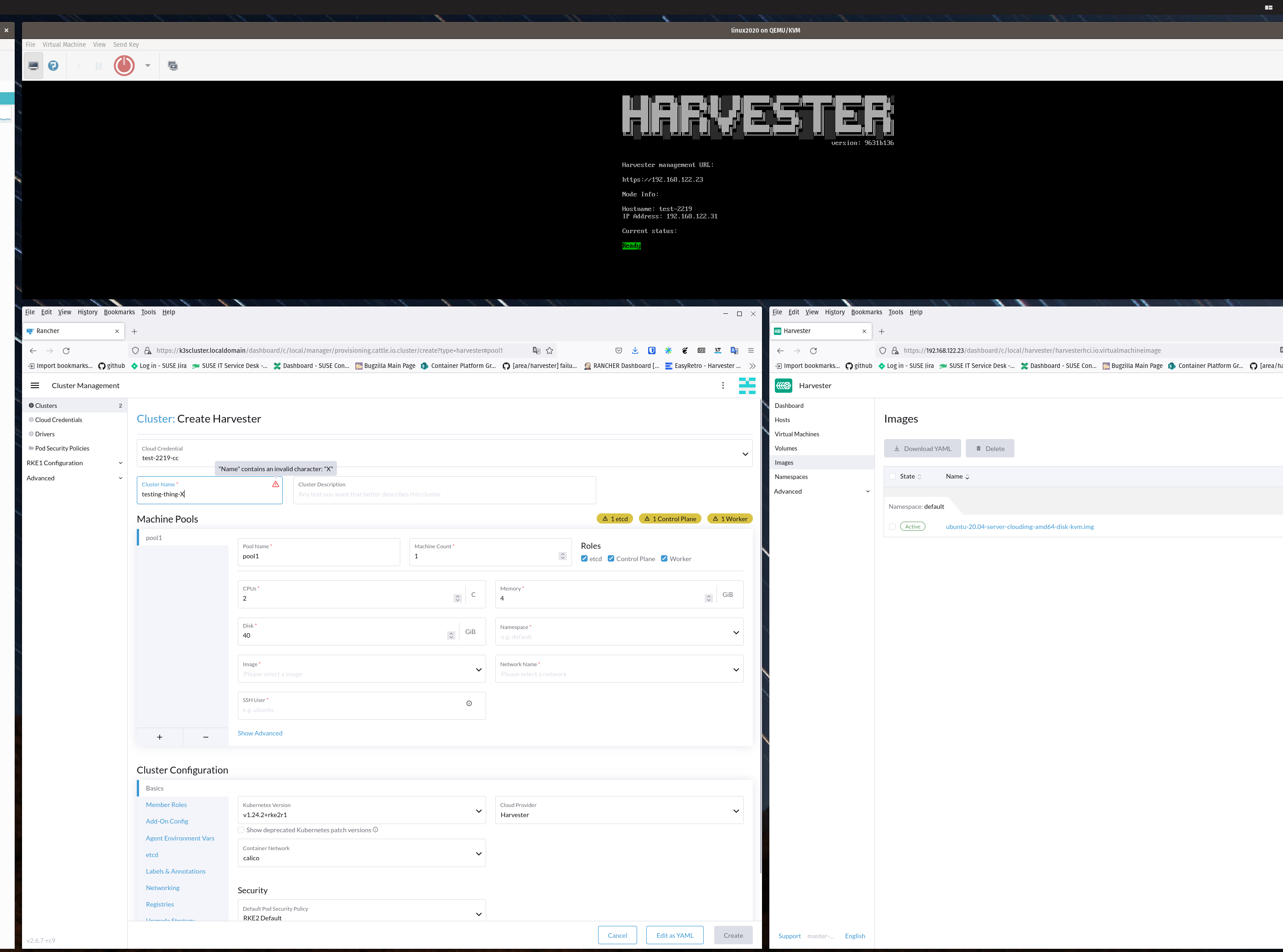
Task: Disable the Worker role checkbox
Action: coord(664,558)
